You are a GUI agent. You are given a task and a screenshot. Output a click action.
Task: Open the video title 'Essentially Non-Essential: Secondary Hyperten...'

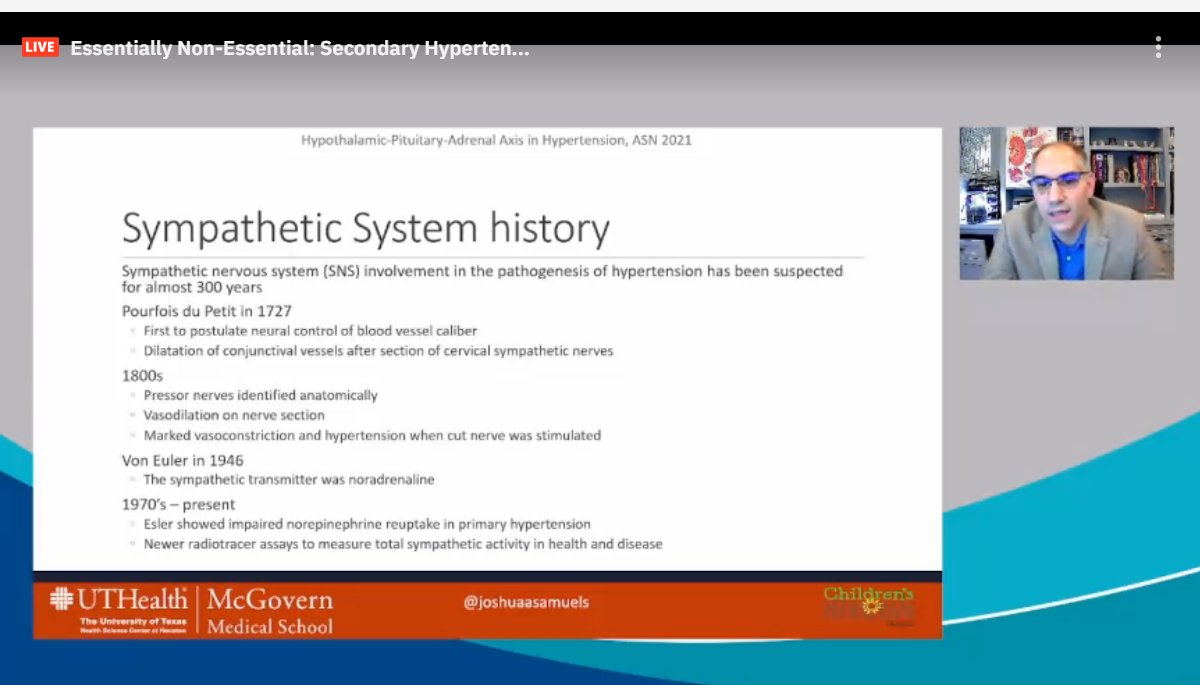click(x=300, y=48)
